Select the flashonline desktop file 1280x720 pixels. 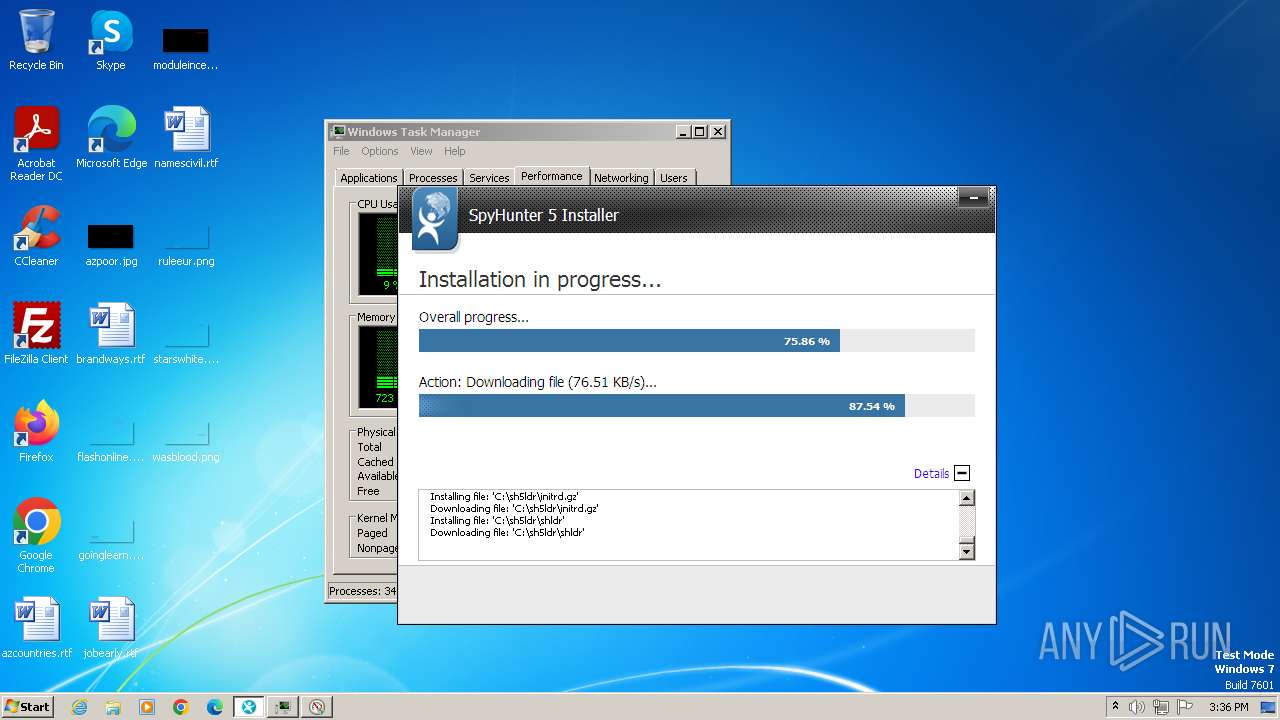[111, 441]
